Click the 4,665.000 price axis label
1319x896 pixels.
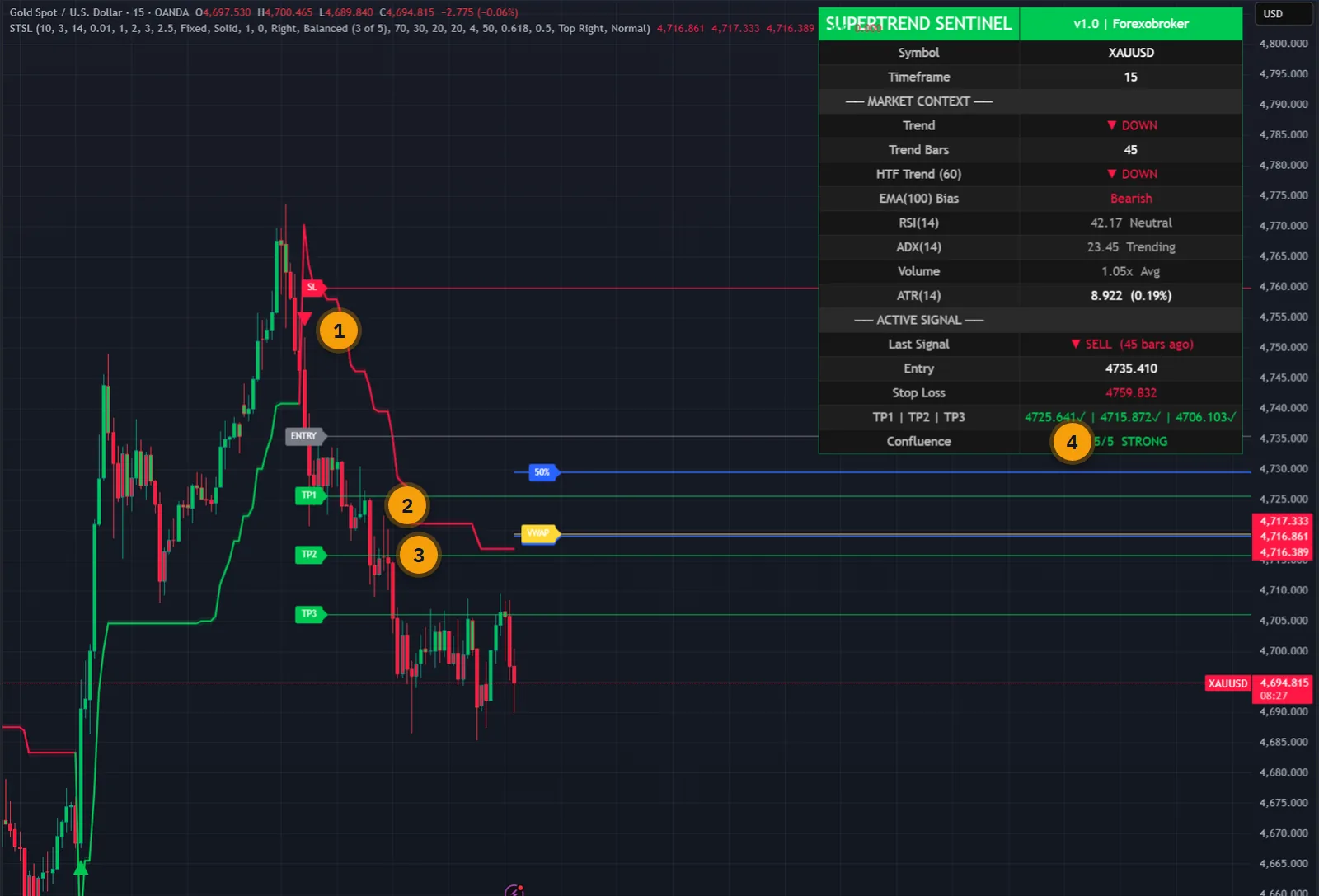coord(1284,864)
